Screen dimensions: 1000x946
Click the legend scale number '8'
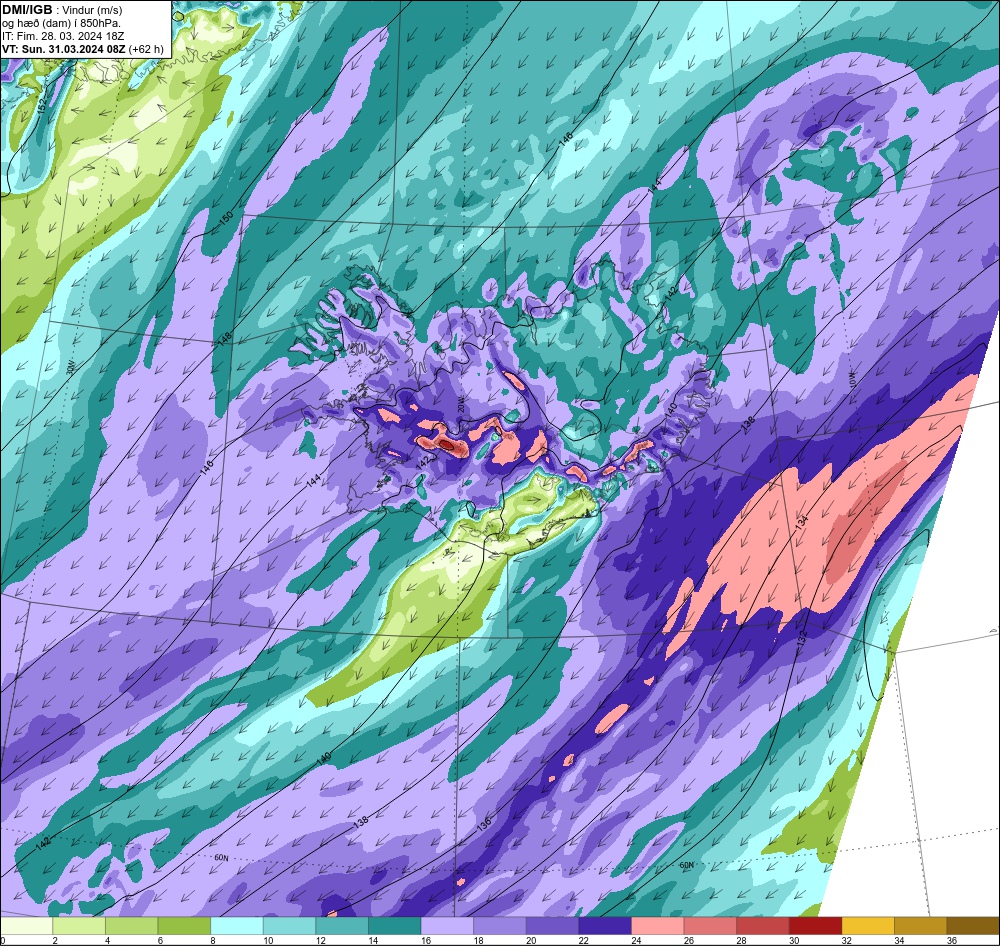pos(213,940)
